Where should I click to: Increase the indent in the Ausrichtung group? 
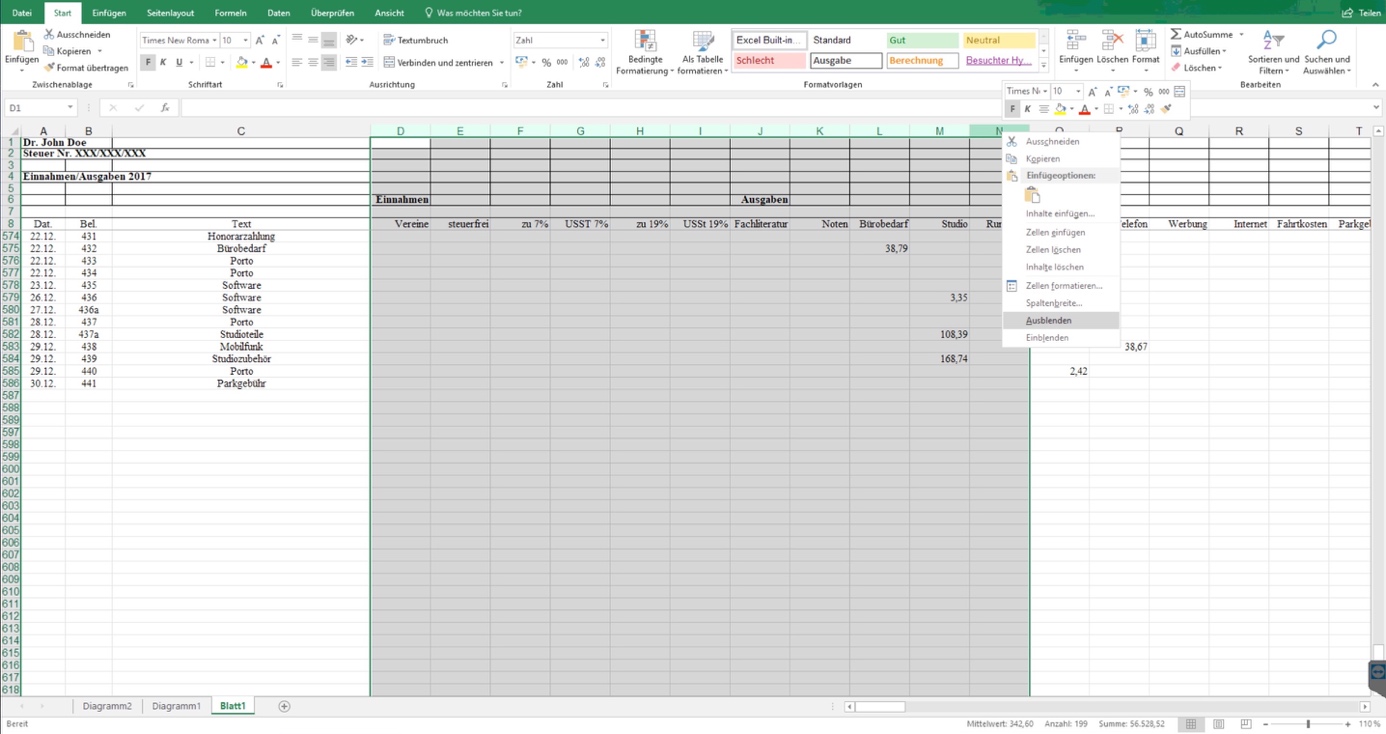pos(367,62)
